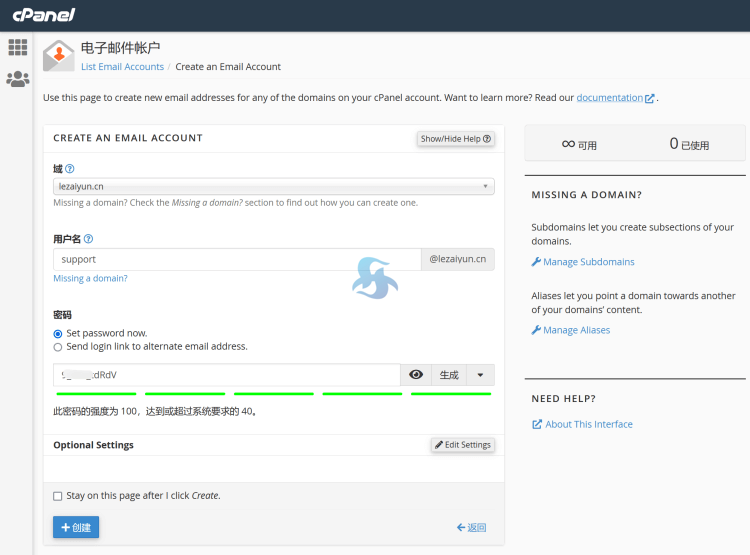The image size is (750, 555).
Task: Select 'Set password now' radio option
Action: pyautogui.click(x=57, y=333)
